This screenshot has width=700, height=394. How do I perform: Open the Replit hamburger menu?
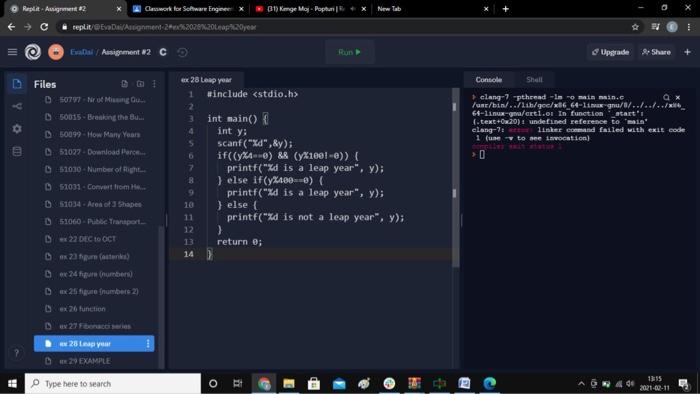(x=12, y=52)
